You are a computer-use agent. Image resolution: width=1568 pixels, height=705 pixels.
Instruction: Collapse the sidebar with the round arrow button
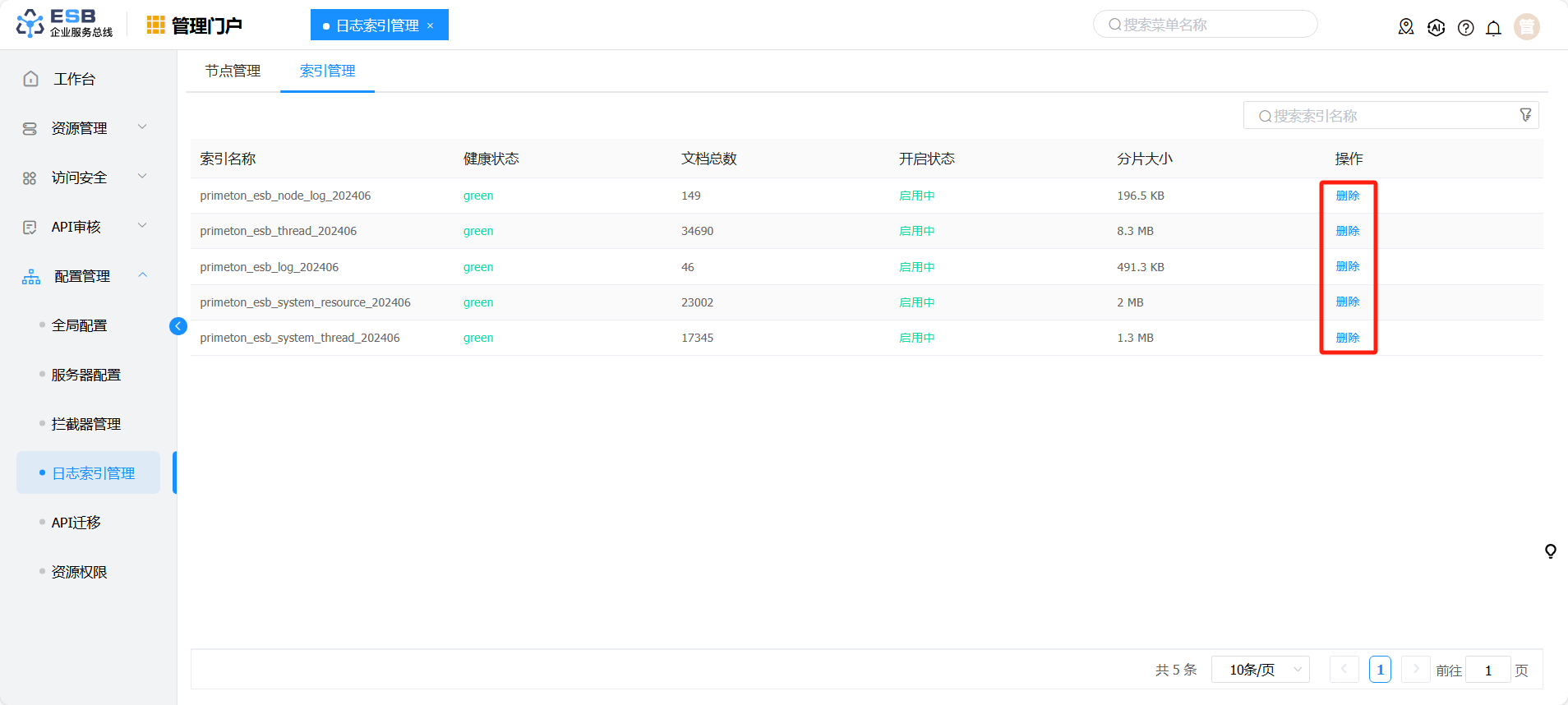click(x=178, y=326)
